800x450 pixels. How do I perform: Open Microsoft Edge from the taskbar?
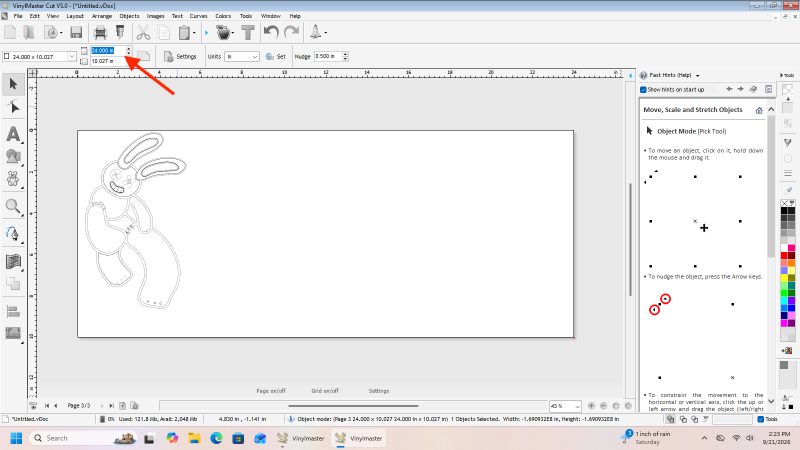[216, 438]
